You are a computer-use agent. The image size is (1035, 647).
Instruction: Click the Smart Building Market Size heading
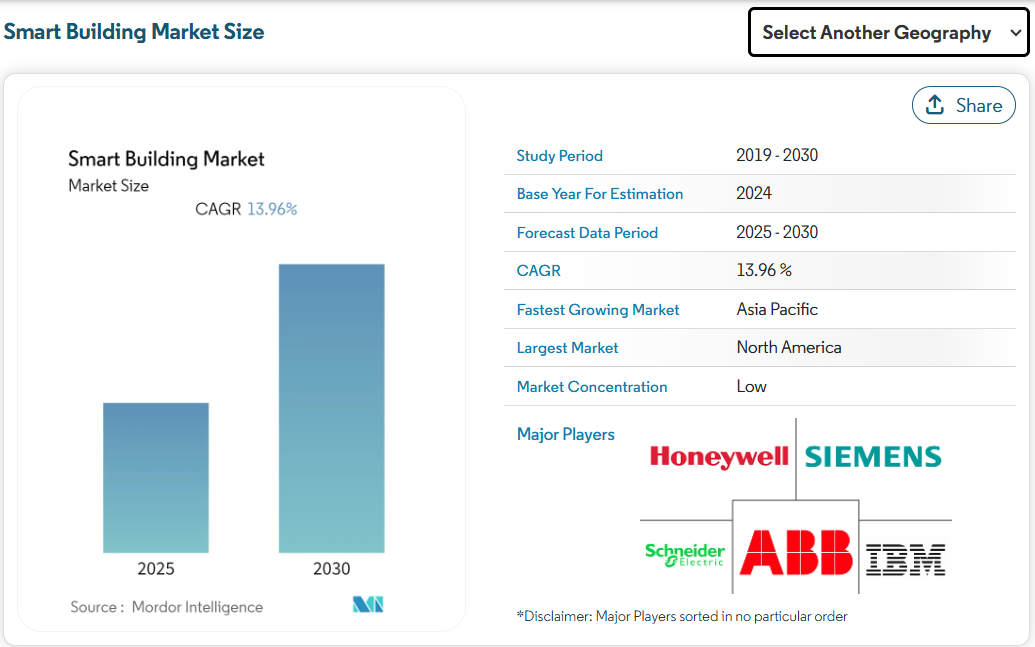(x=134, y=32)
